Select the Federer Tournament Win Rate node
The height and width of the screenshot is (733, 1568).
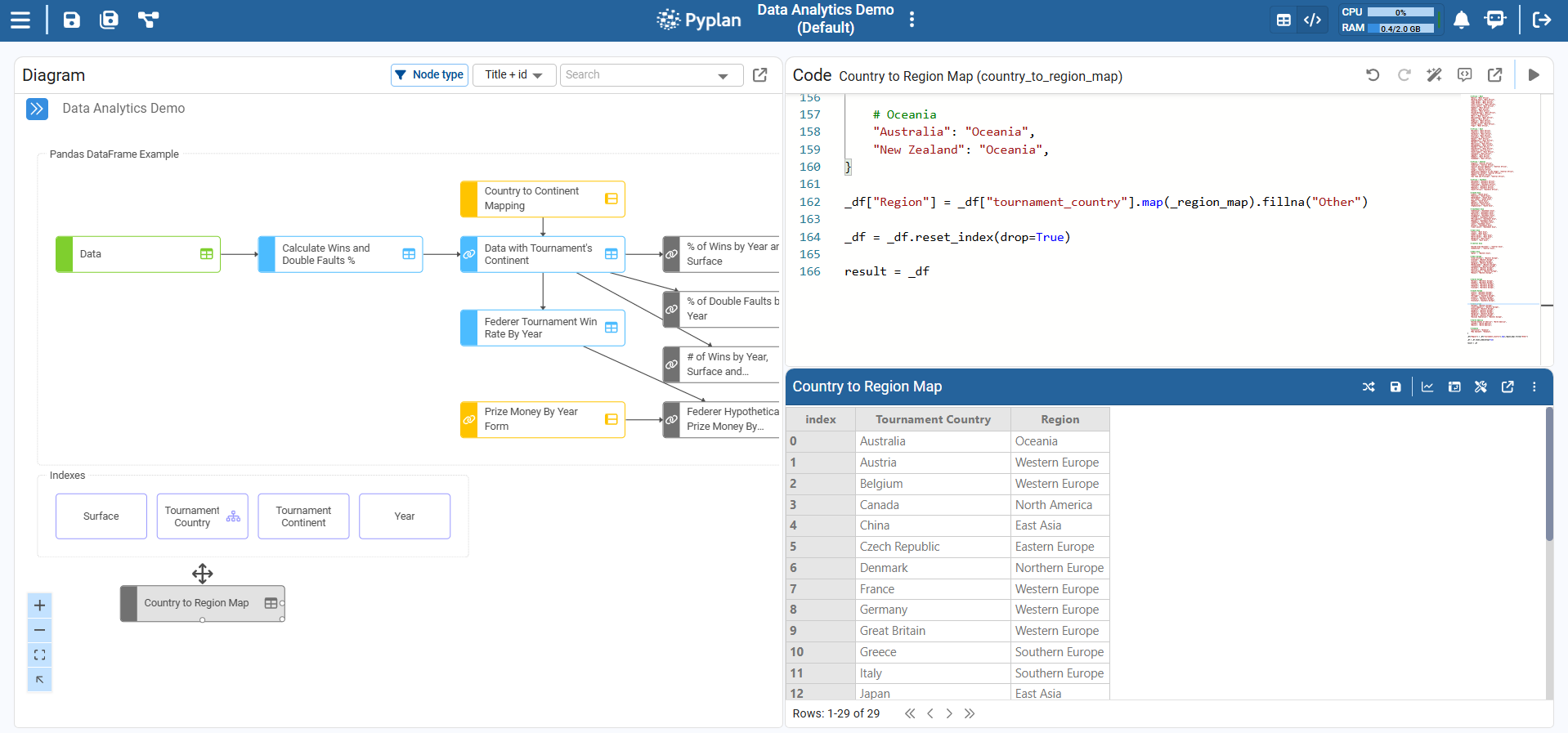coord(542,328)
